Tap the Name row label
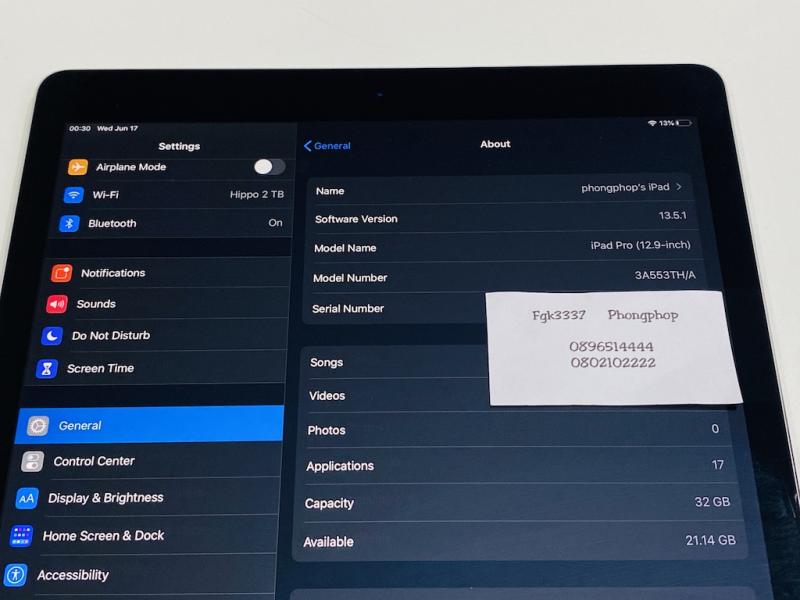The width and height of the screenshot is (800, 600). click(330, 191)
